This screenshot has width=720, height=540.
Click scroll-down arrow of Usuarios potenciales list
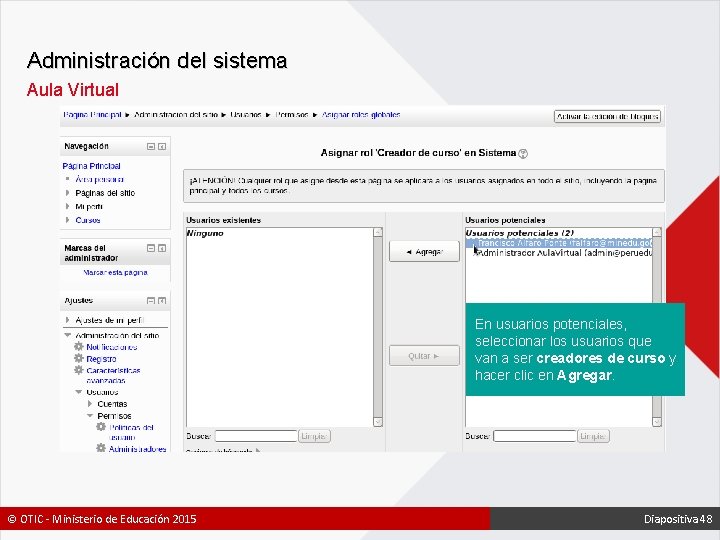[657, 422]
